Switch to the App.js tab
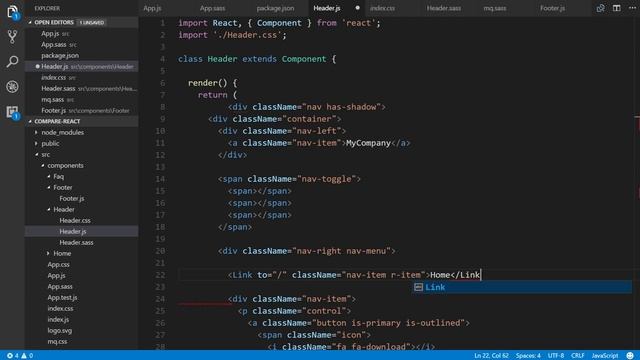Screen dimensions: 640x360 coord(152,8)
